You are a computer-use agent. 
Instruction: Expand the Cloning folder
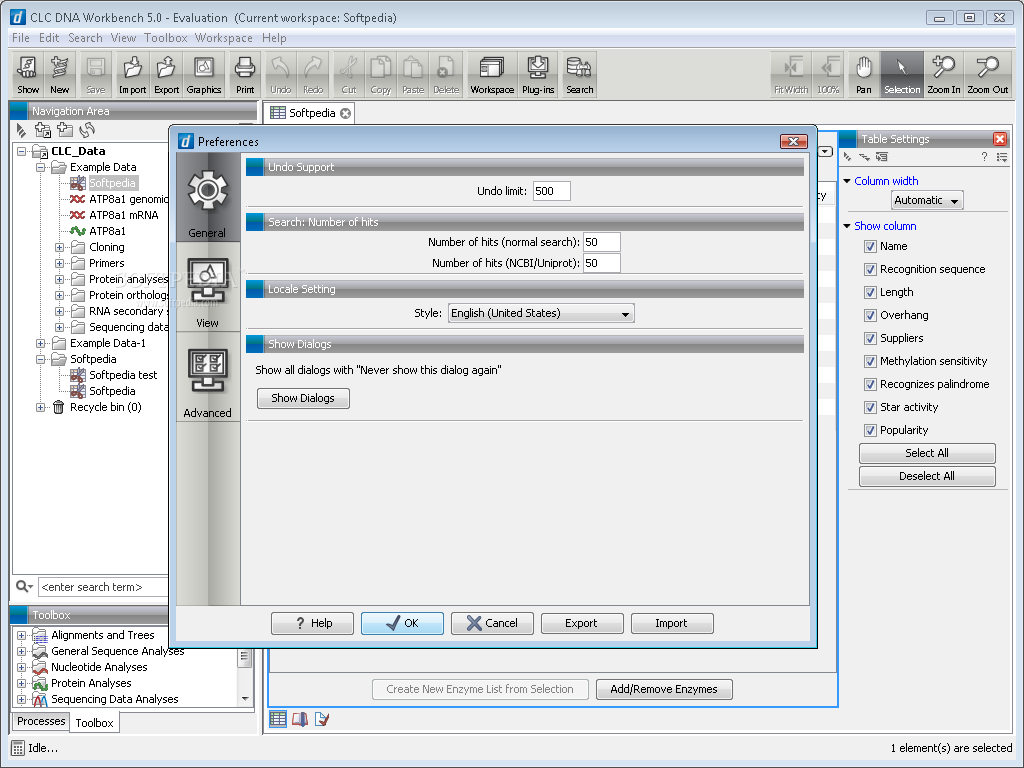[x=59, y=247]
